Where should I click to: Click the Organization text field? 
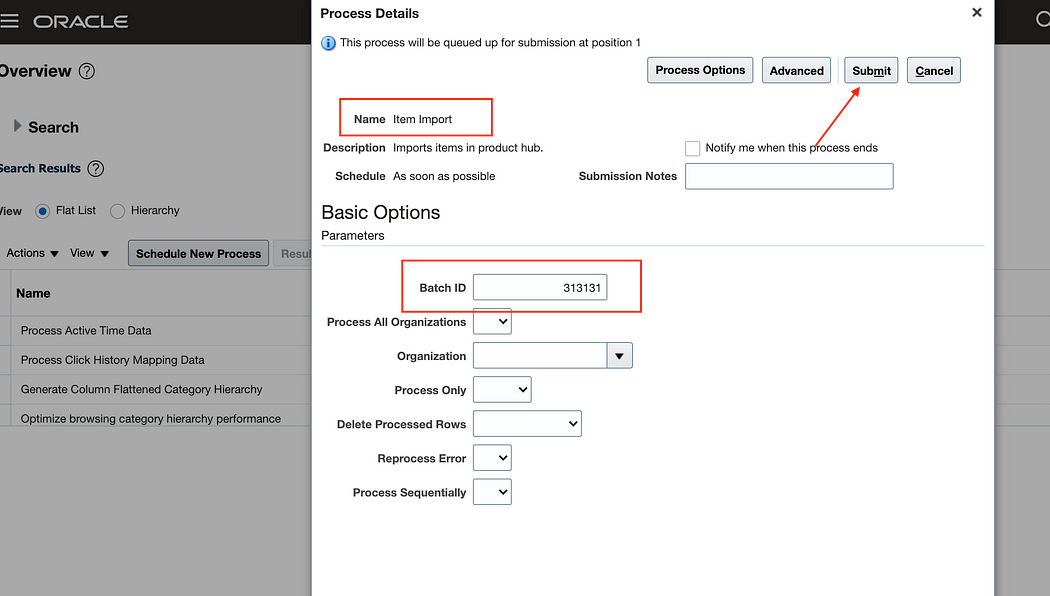pos(540,356)
